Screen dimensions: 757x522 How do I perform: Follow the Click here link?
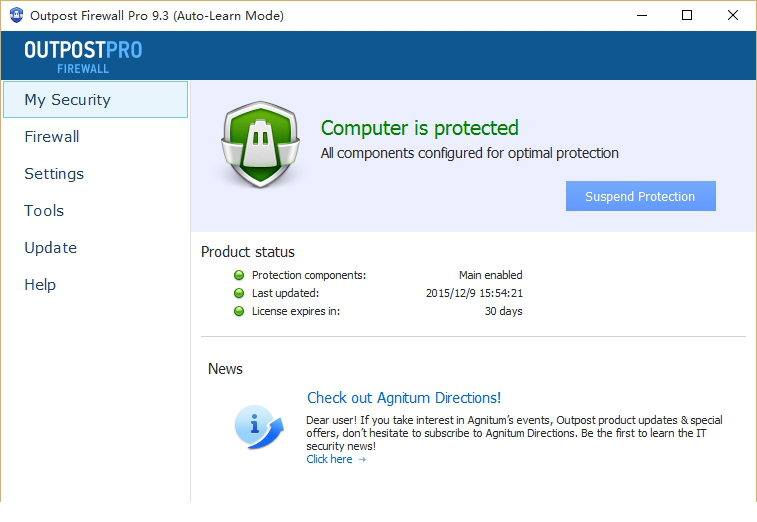click(x=329, y=459)
